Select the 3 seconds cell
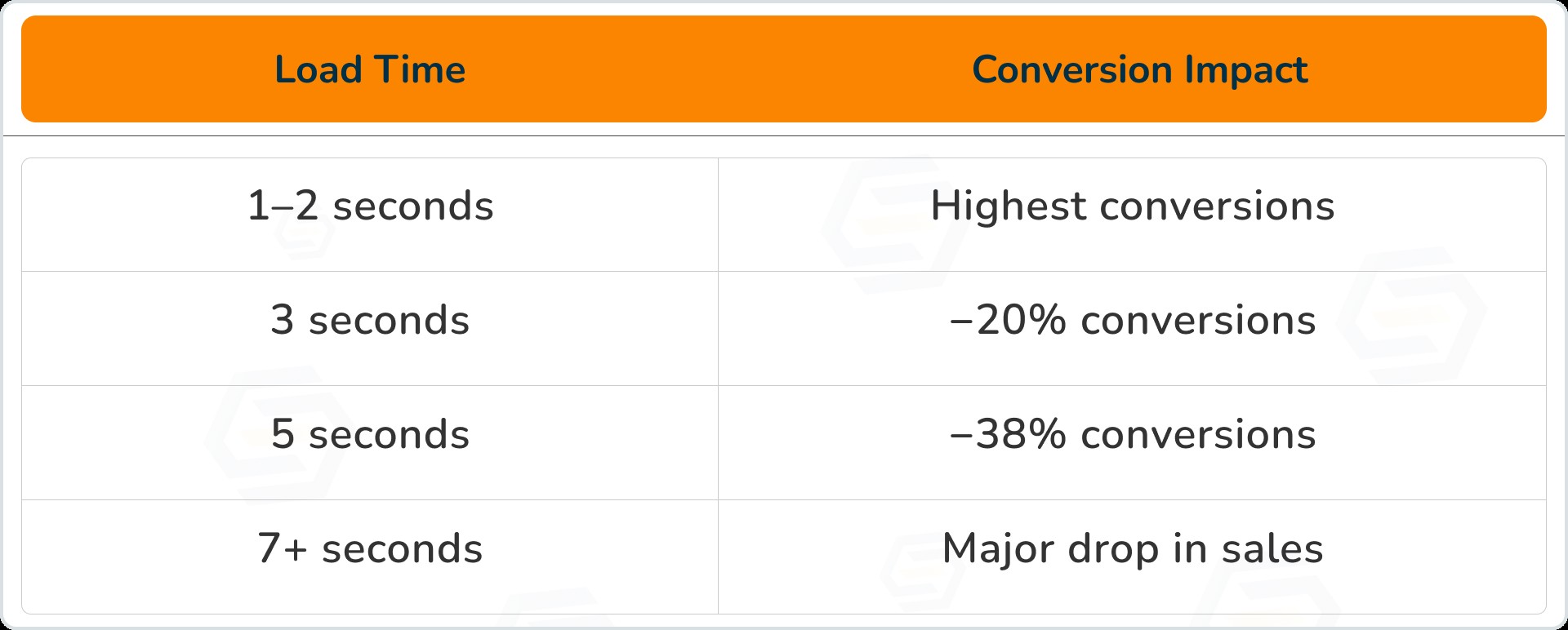Image resolution: width=1568 pixels, height=630 pixels. pyautogui.click(x=370, y=320)
